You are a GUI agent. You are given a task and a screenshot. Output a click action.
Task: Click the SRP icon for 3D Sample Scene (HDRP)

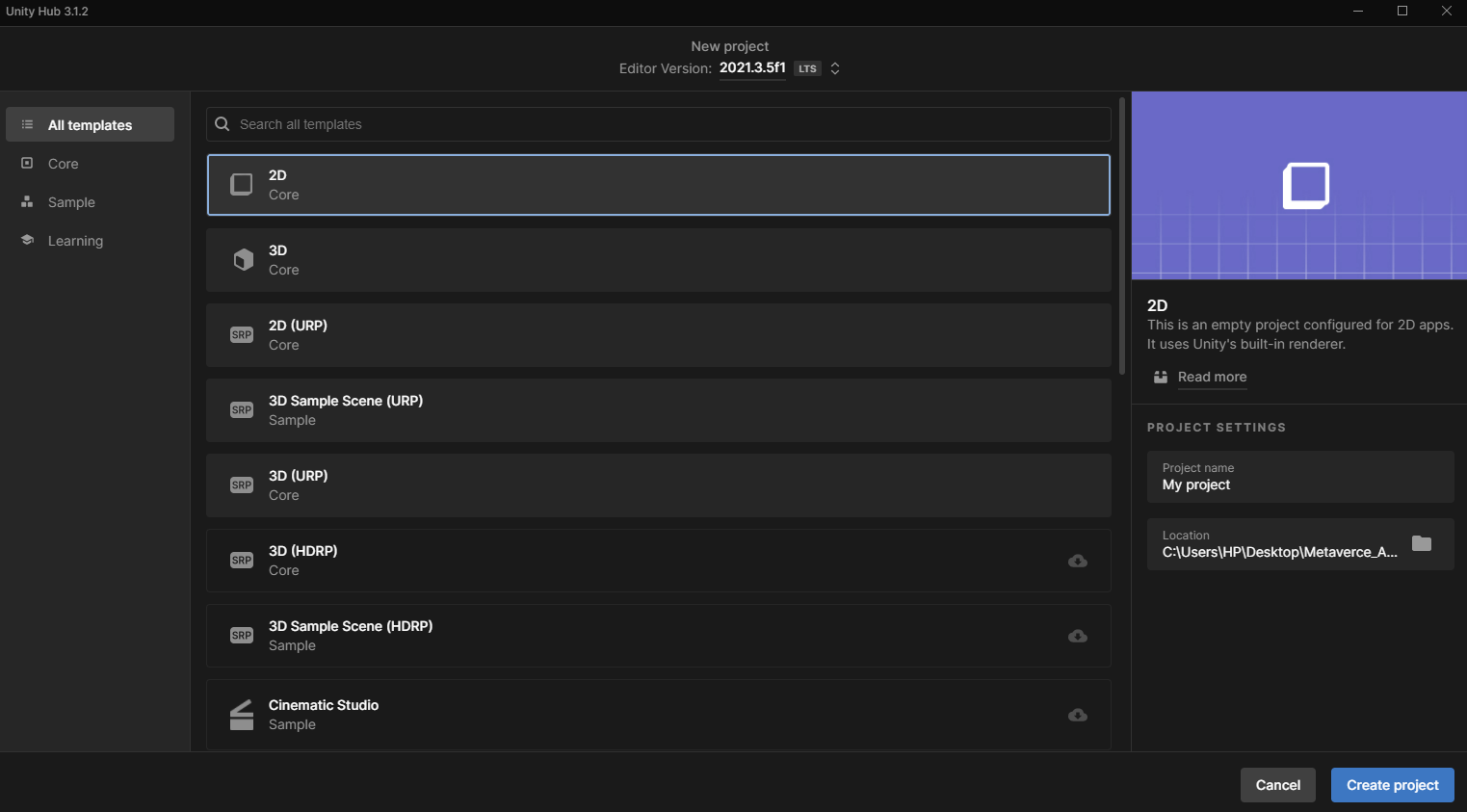(242, 635)
